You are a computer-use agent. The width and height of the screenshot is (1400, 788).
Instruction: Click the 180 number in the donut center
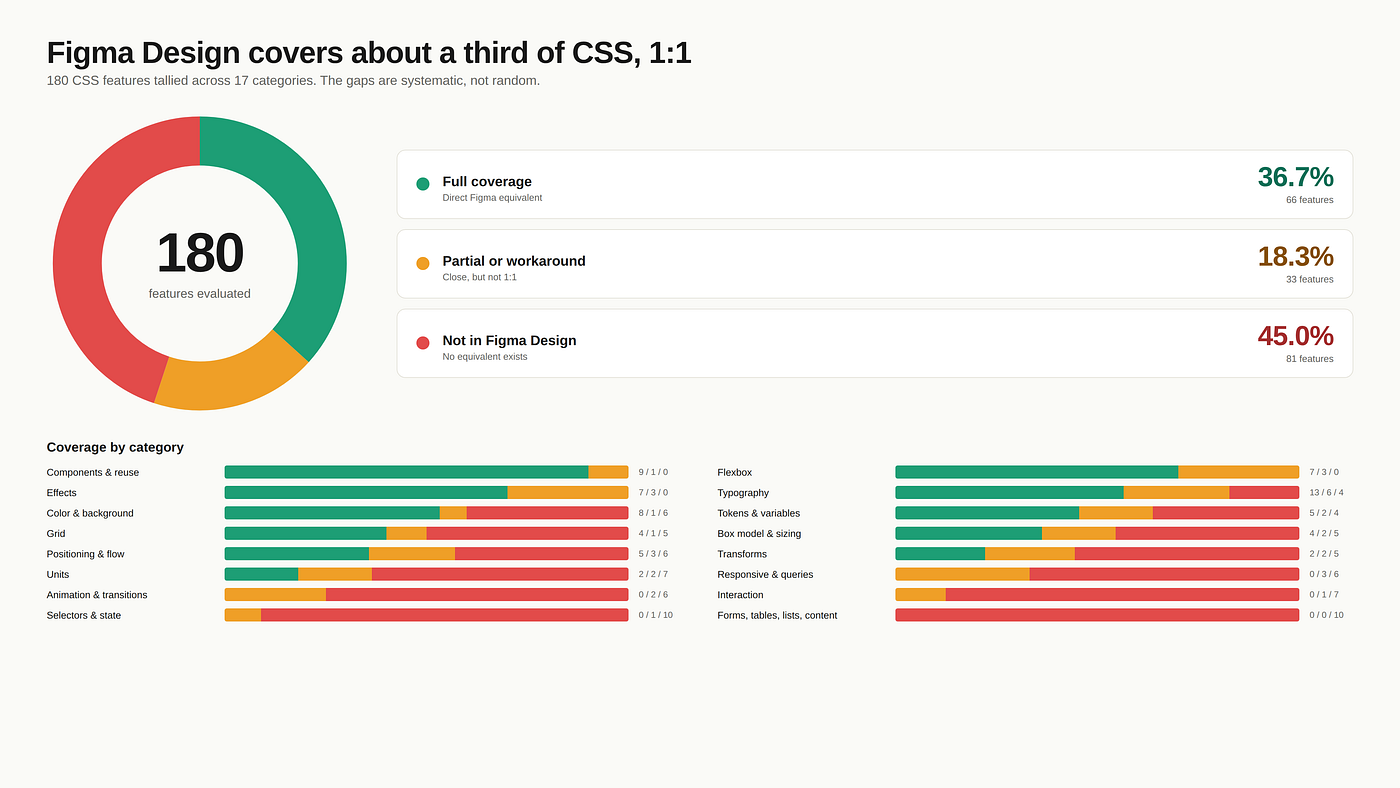click(200, 253)
